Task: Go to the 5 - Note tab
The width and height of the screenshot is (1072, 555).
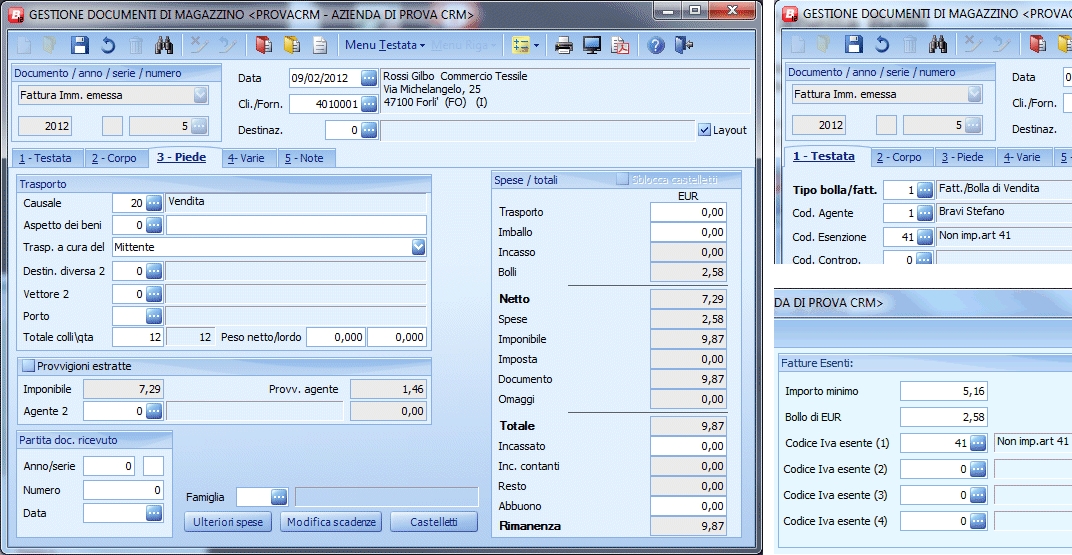Action: (303, 158)
